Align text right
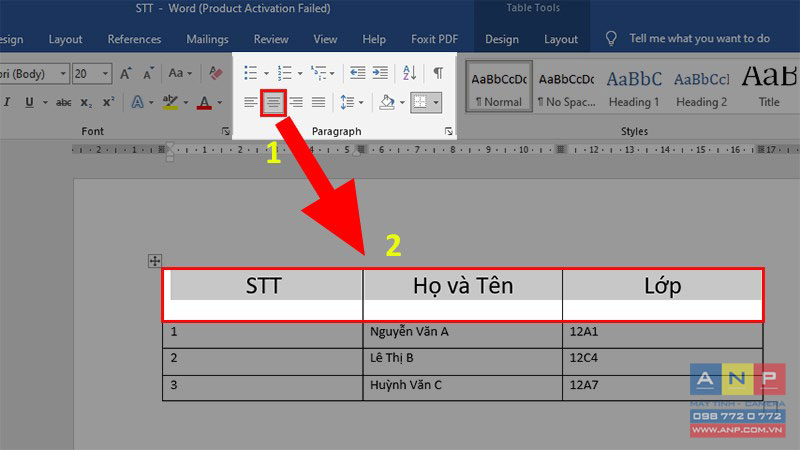The width and height of the screenshot is (800, 450). (x=296, y=103)
